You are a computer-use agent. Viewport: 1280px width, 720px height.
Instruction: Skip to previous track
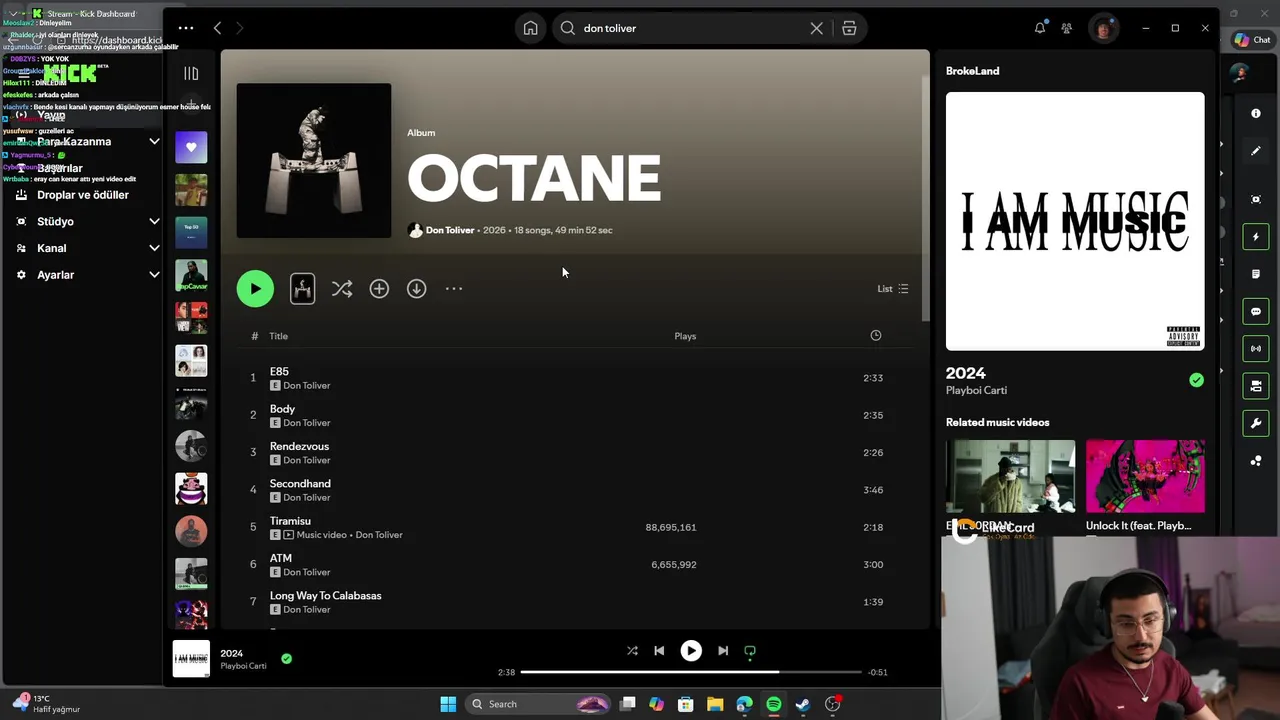click(659, 651)
